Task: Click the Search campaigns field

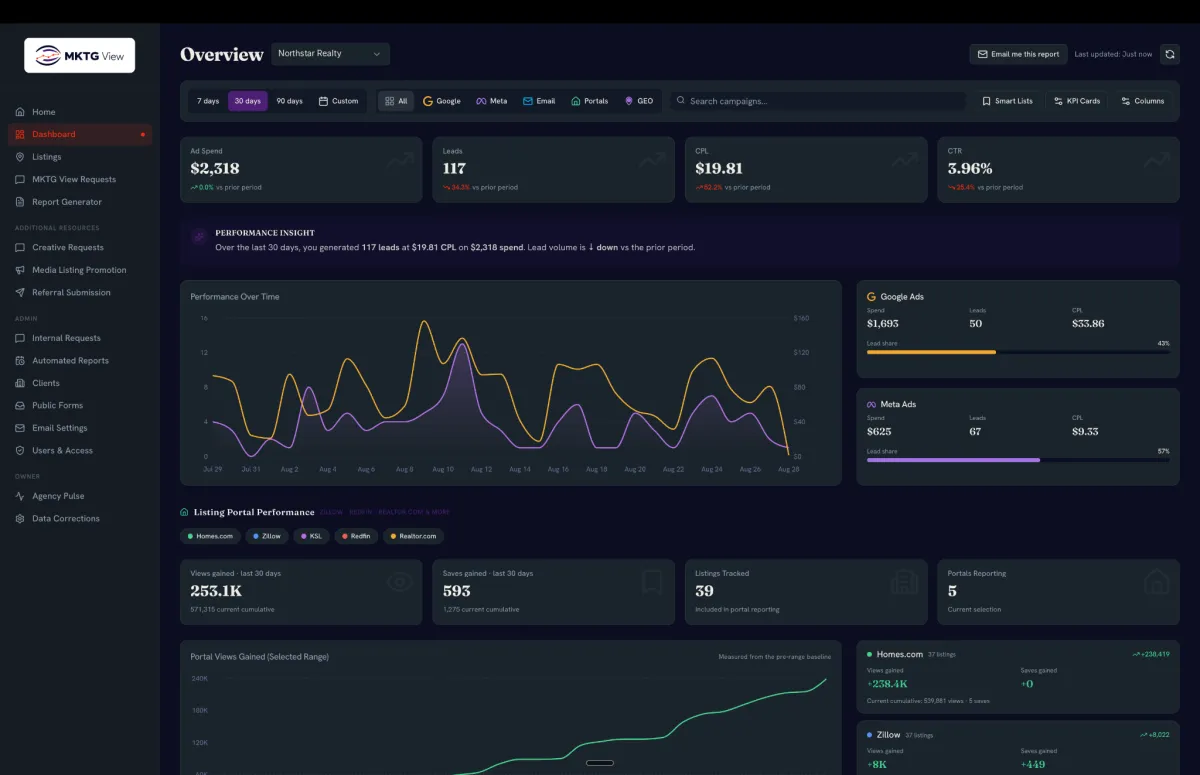Action: pyautogui.click(x=817, y=101)
